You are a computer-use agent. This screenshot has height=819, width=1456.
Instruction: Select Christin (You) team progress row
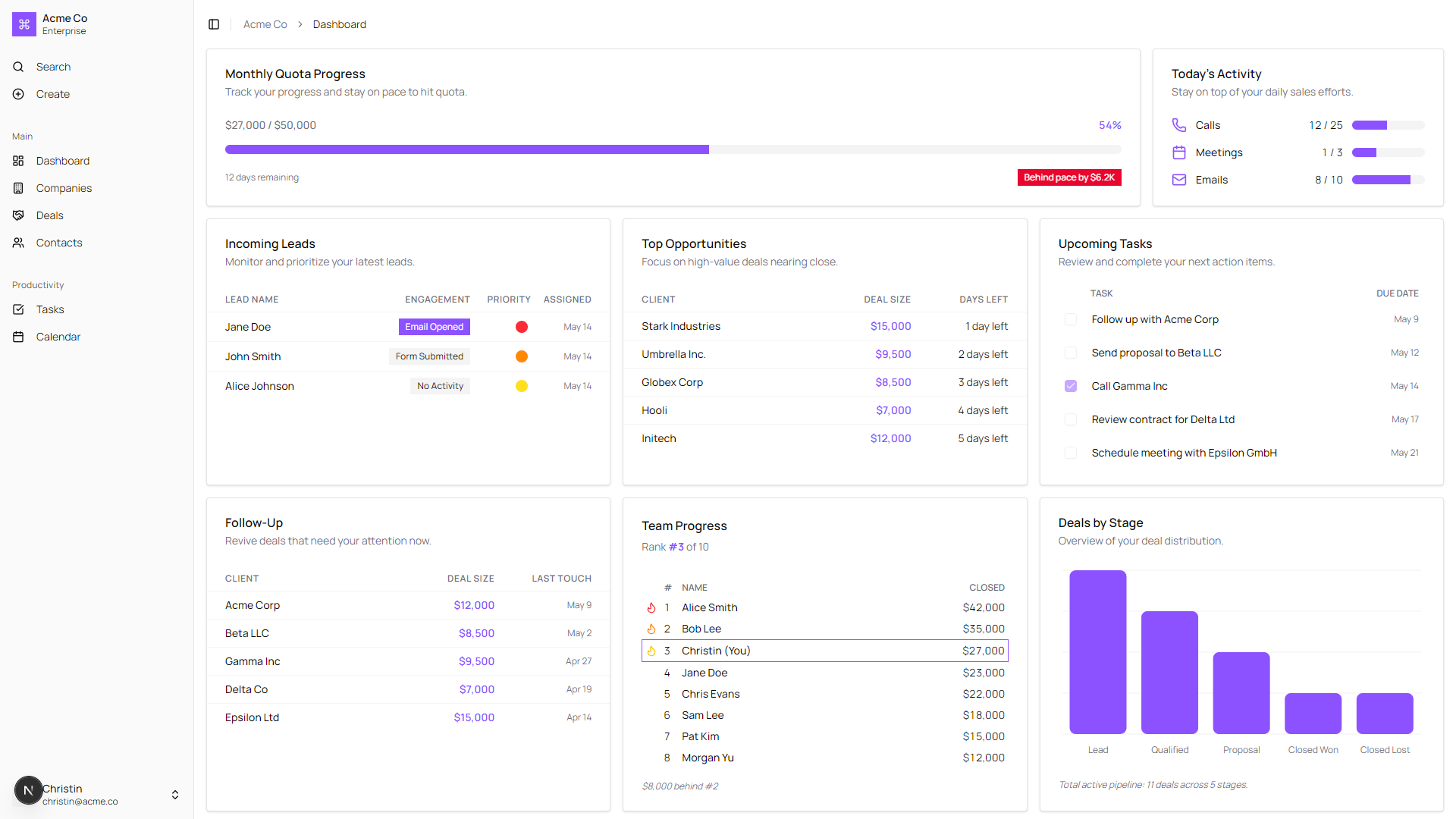tap(825, 651)
